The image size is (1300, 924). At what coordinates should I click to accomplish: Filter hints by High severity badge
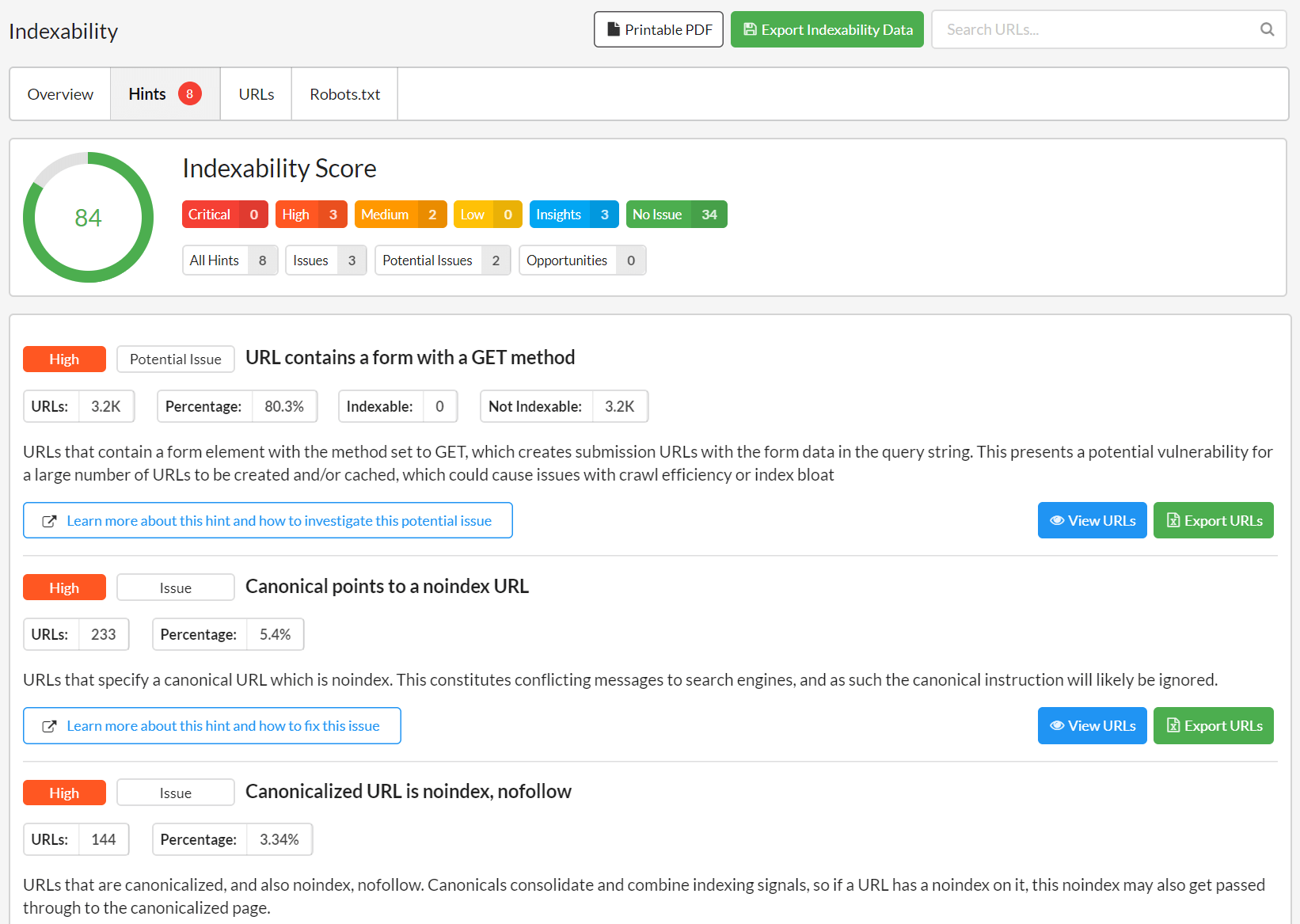pyautogui.click(x=311, y=215)
